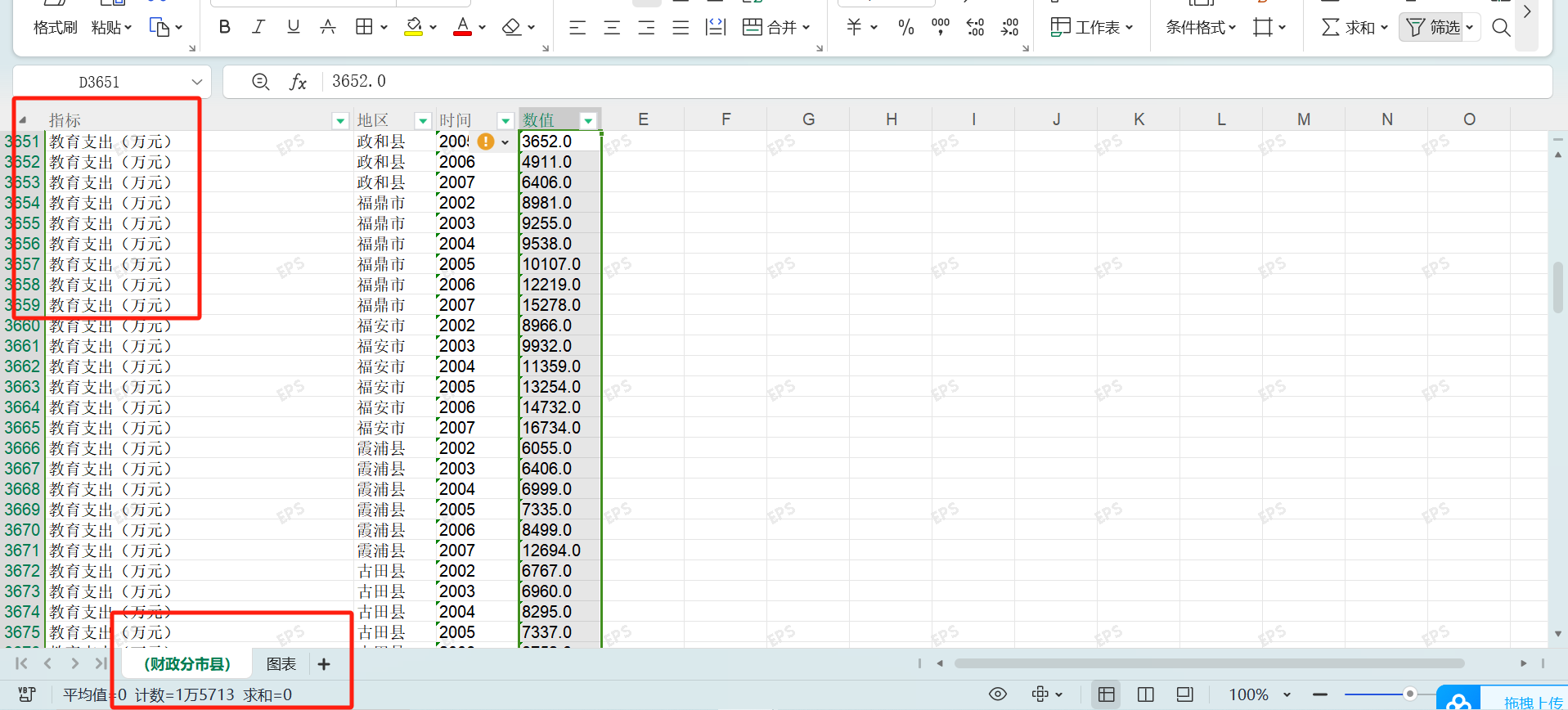Image resolution: width=1568 pixels, height=710 pixels.
Task: Open the 数值 column filter dropdown
Action: tap(588, 121)
